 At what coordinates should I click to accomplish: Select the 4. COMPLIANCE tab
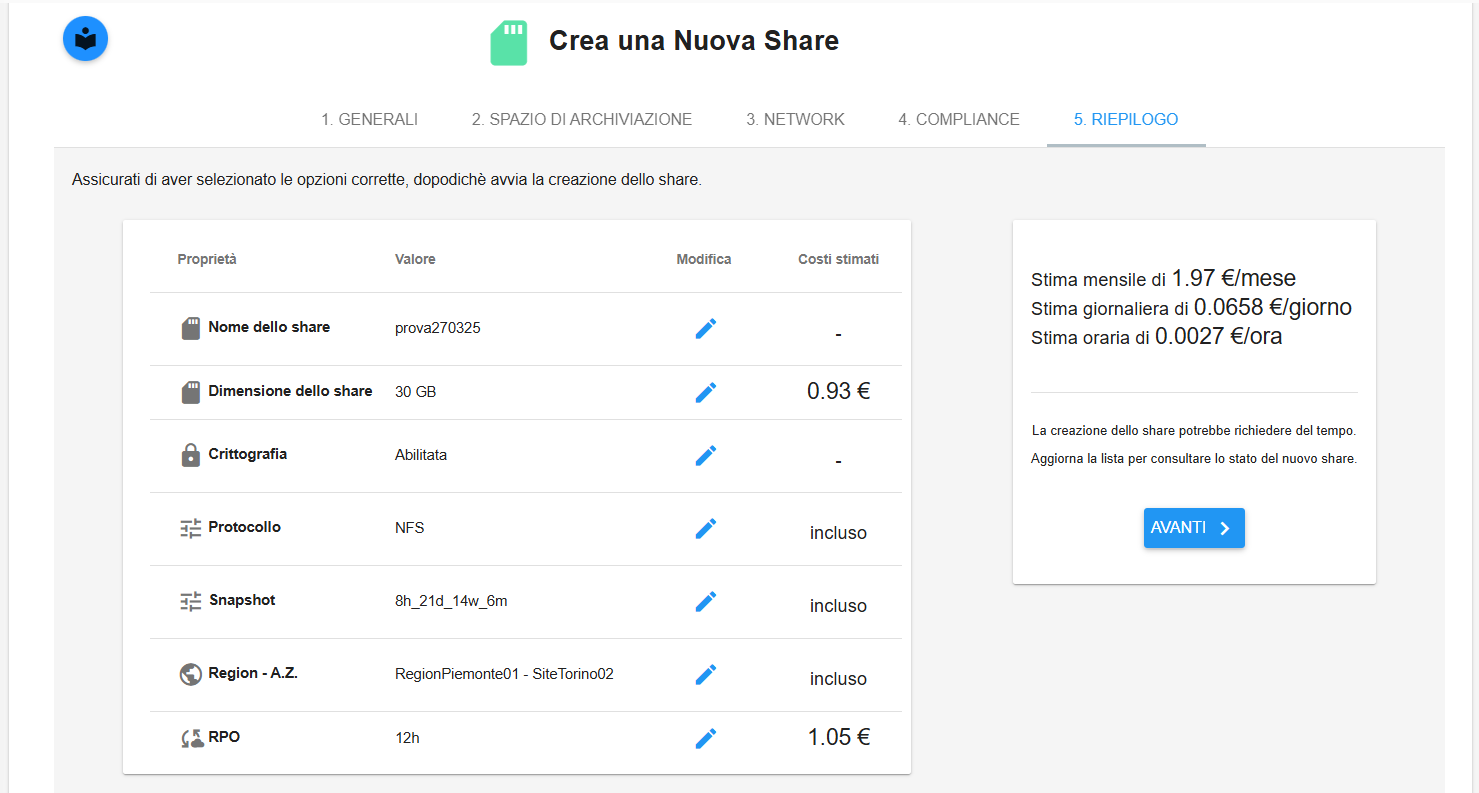coord(959,119)
